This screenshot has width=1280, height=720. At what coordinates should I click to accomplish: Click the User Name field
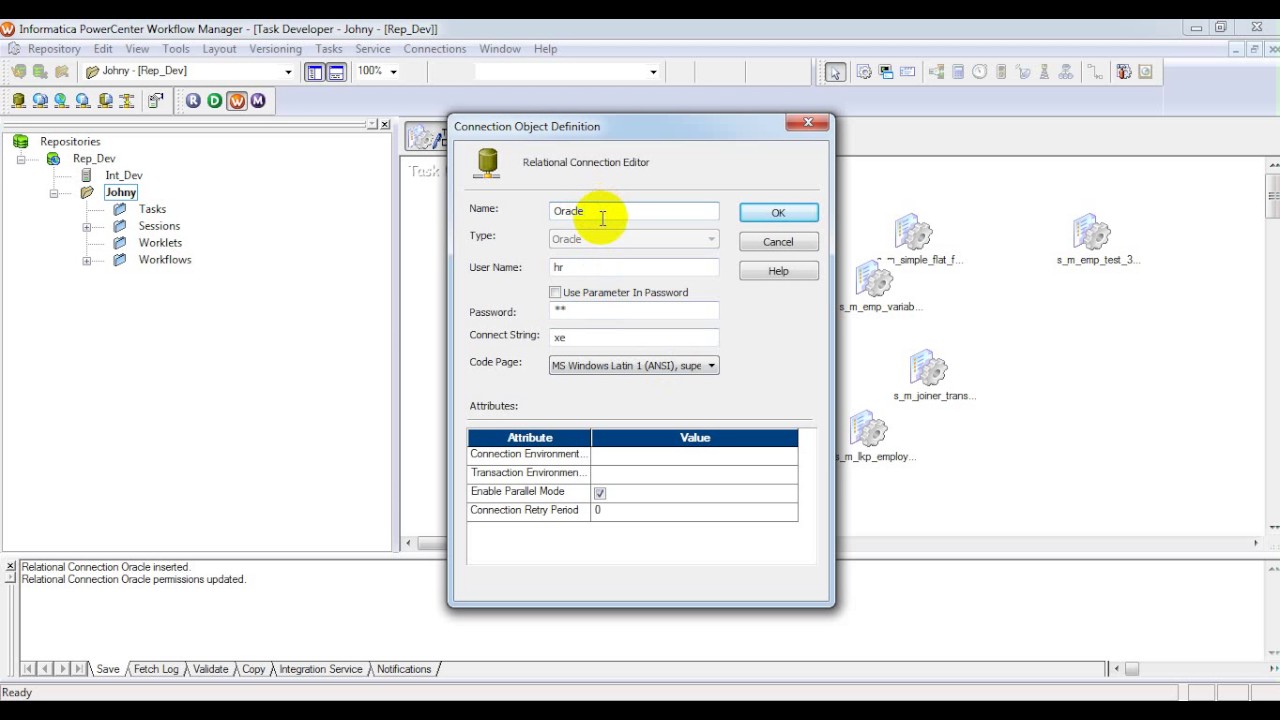click(634, 267)
